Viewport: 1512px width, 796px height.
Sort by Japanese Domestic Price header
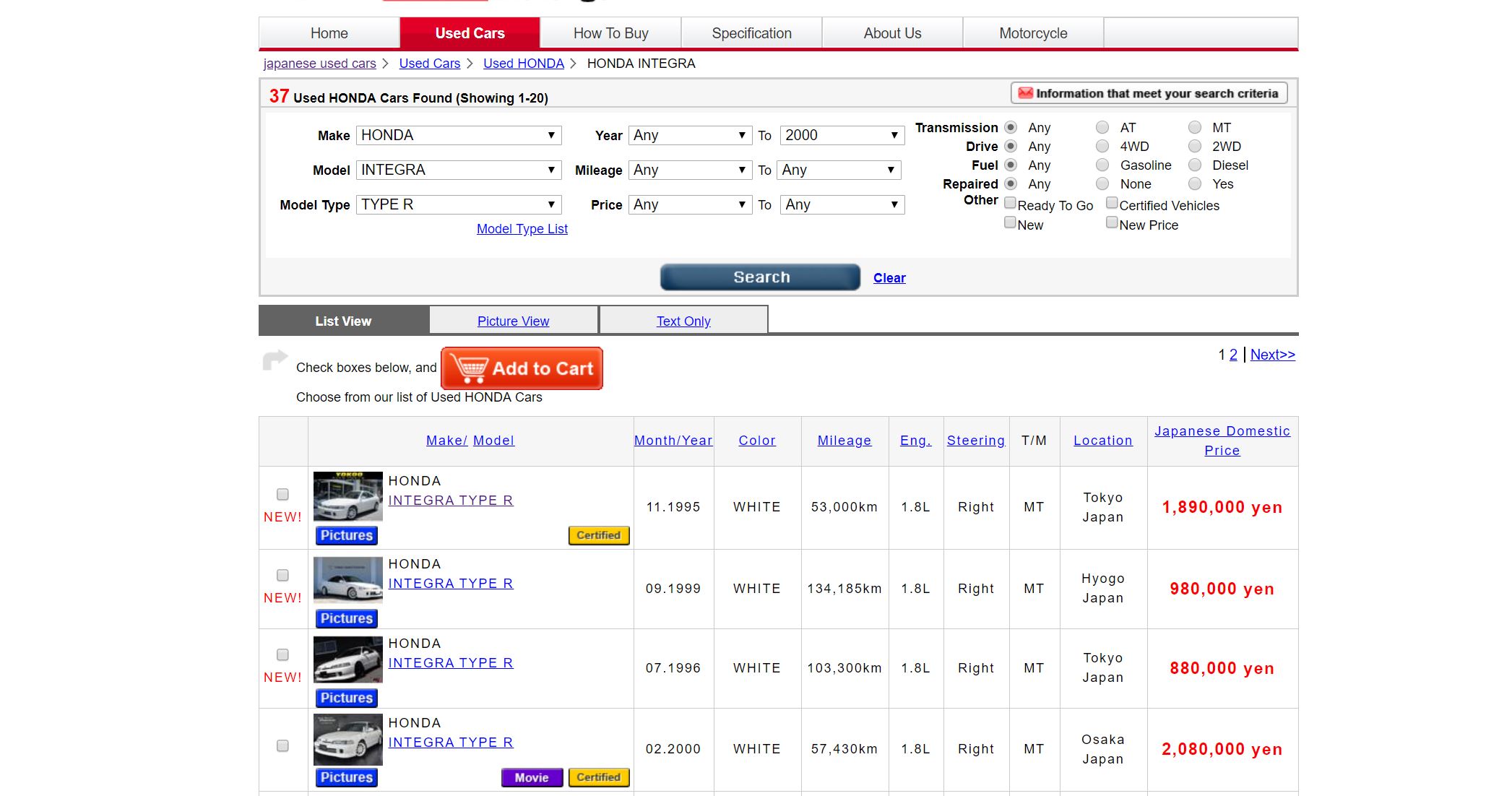point(1222,441)
